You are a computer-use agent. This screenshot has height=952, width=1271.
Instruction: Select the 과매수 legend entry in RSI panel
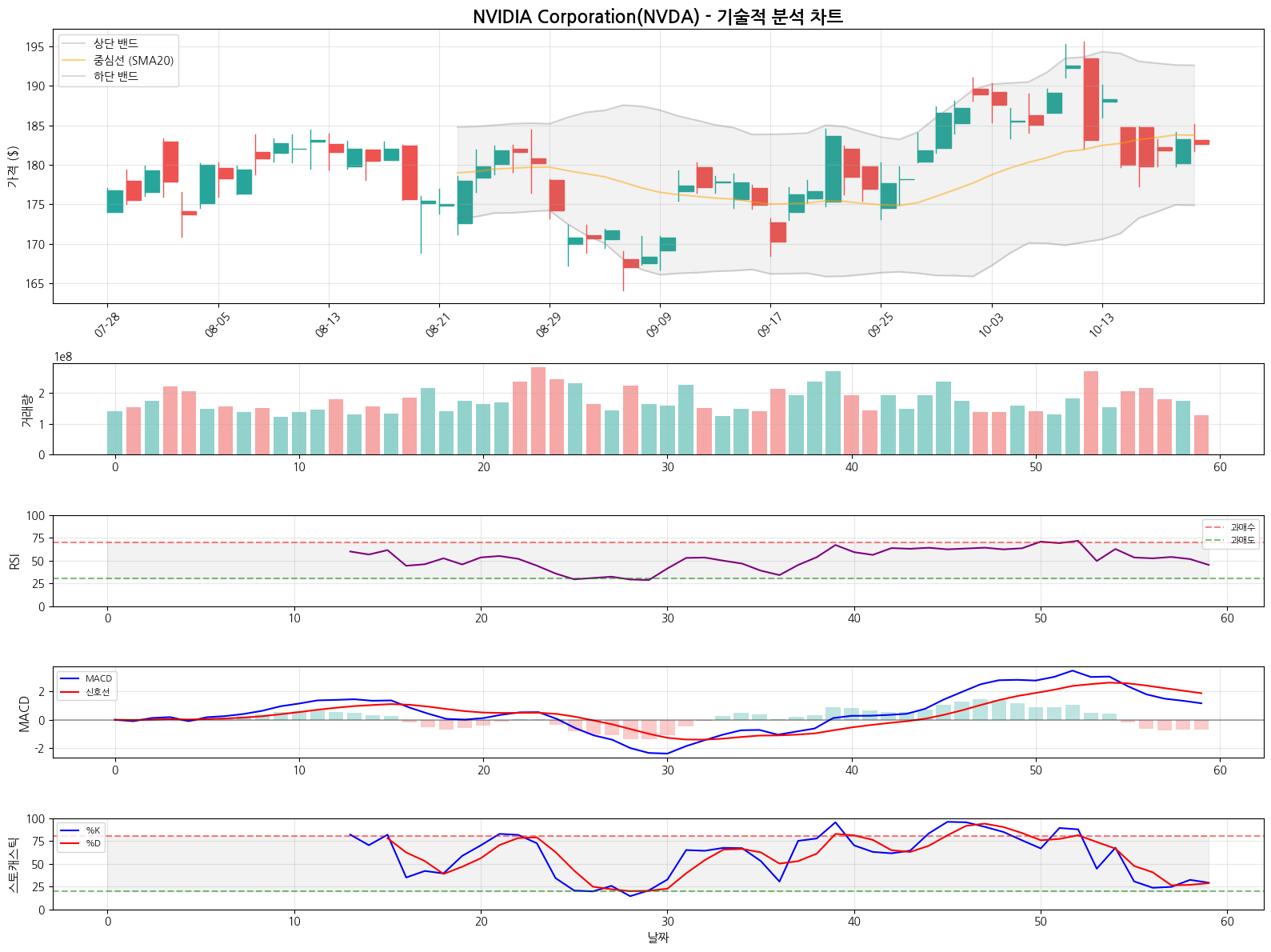point(1242,527)
